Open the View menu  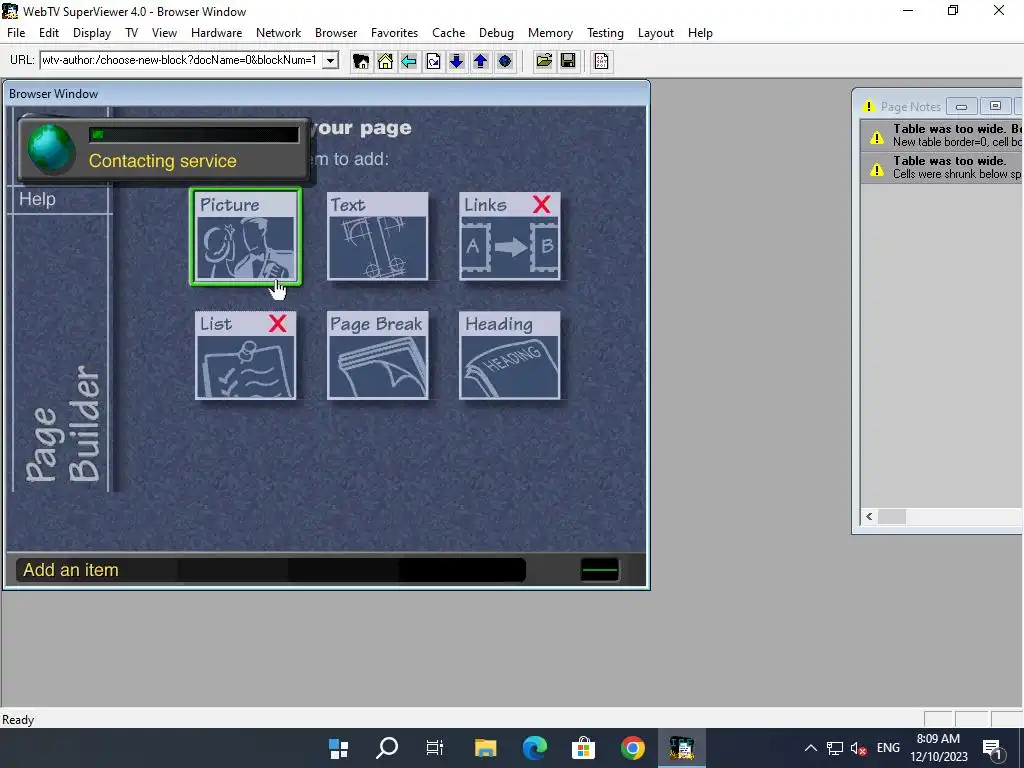[165, 33]
